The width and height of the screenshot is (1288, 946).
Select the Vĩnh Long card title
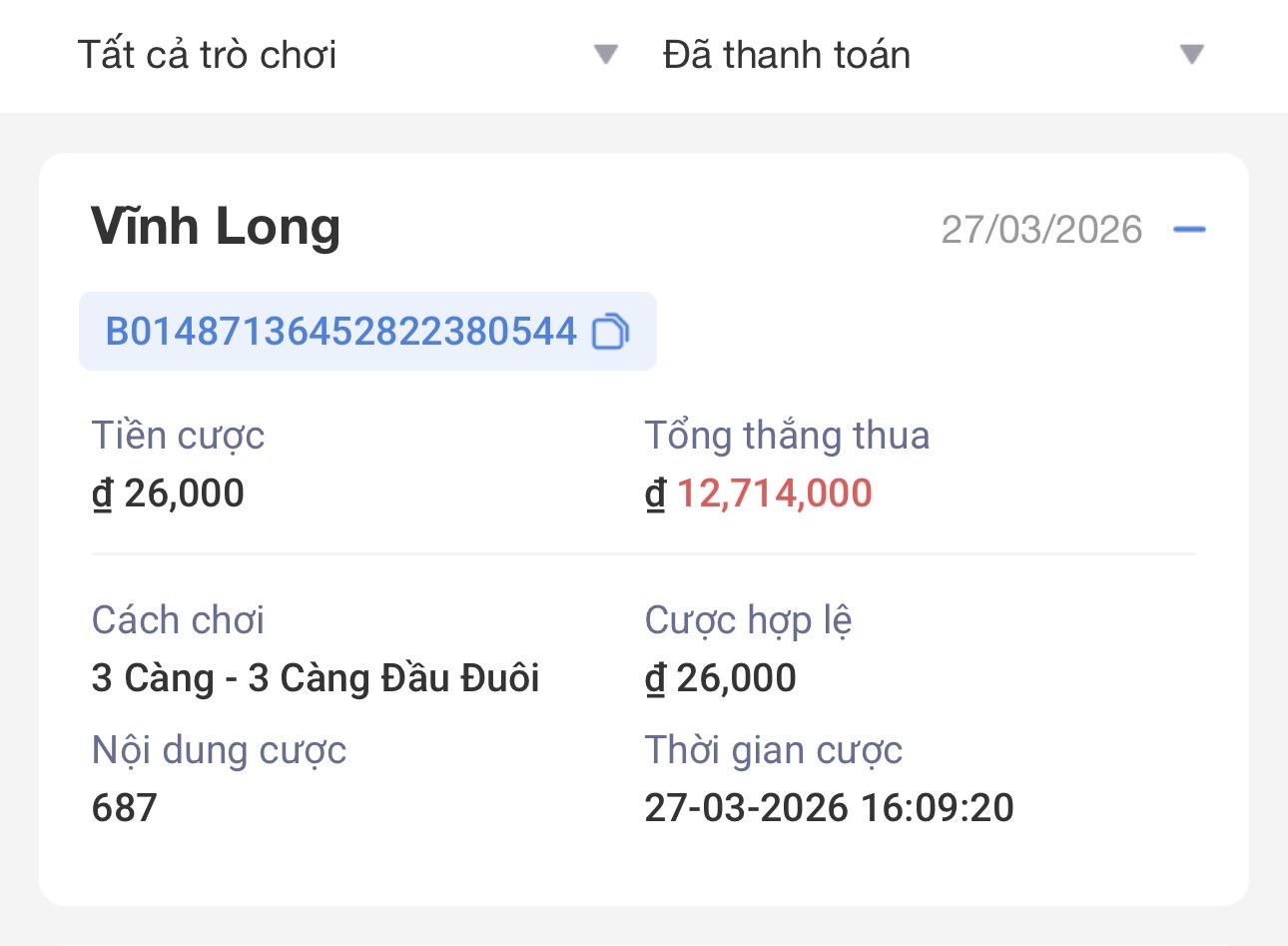216,227
